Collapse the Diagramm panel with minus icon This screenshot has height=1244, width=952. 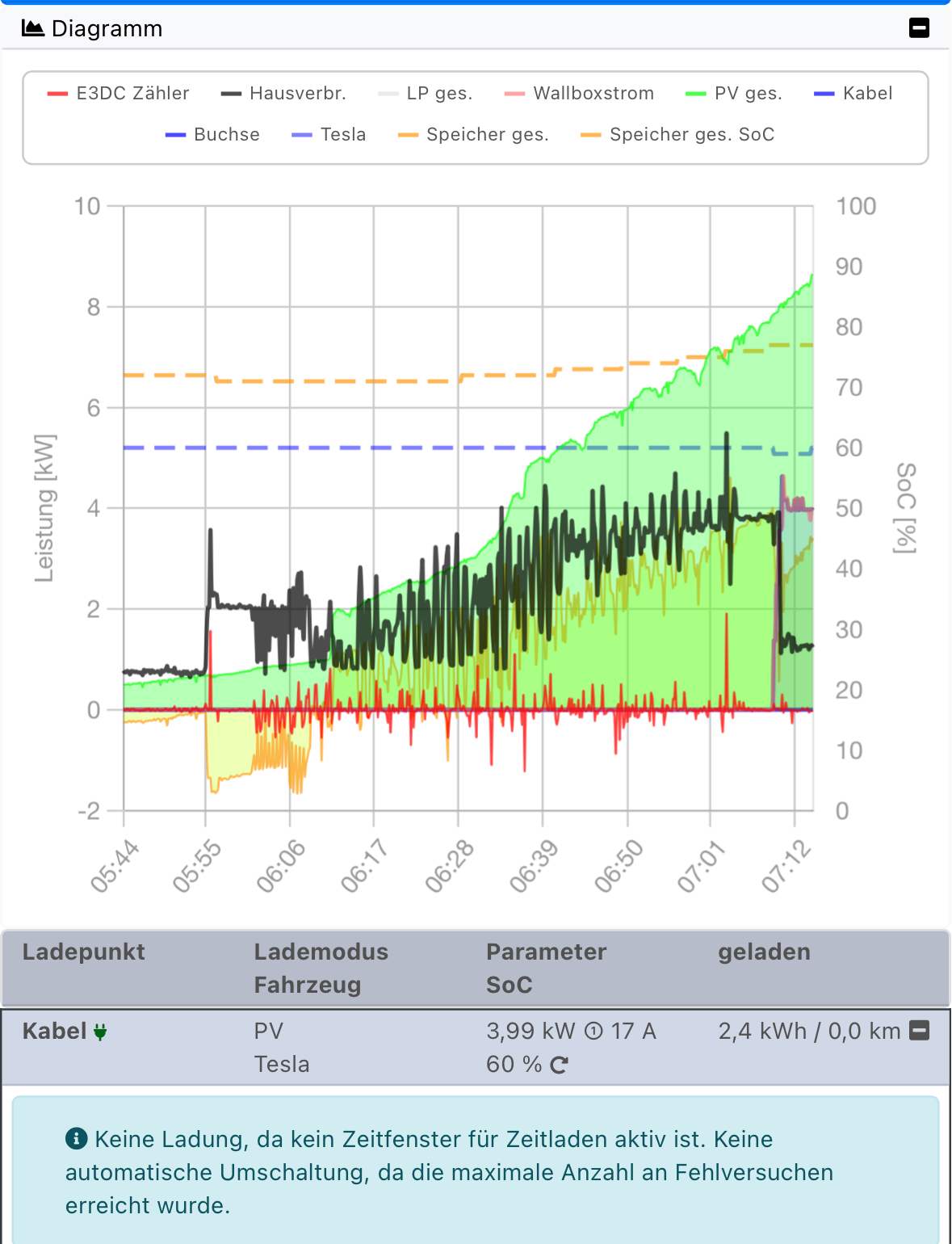(919, 28)
